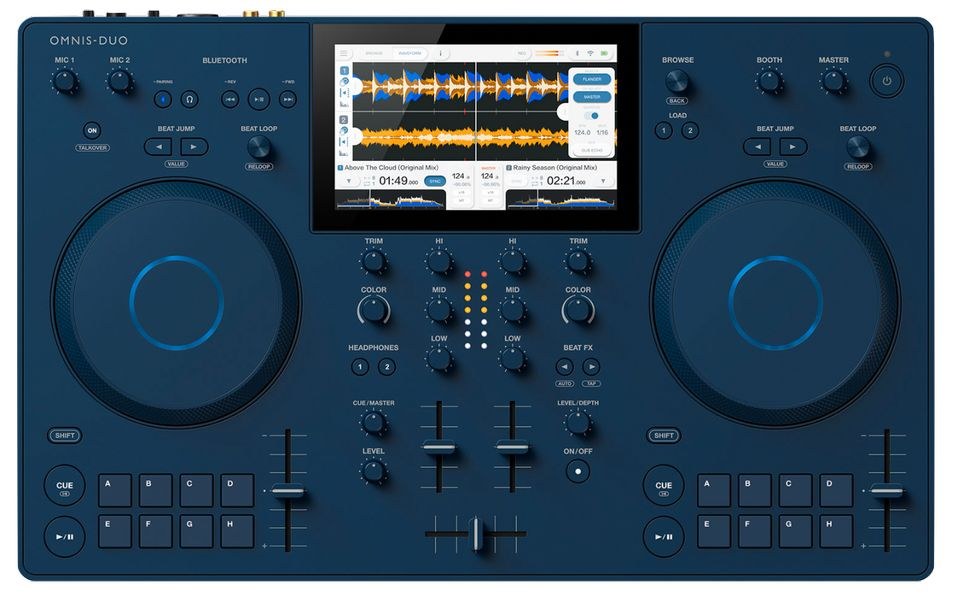Hold the right deck SHIFT button
Screen dimensions: 960x602
click(x=664, y=435)
